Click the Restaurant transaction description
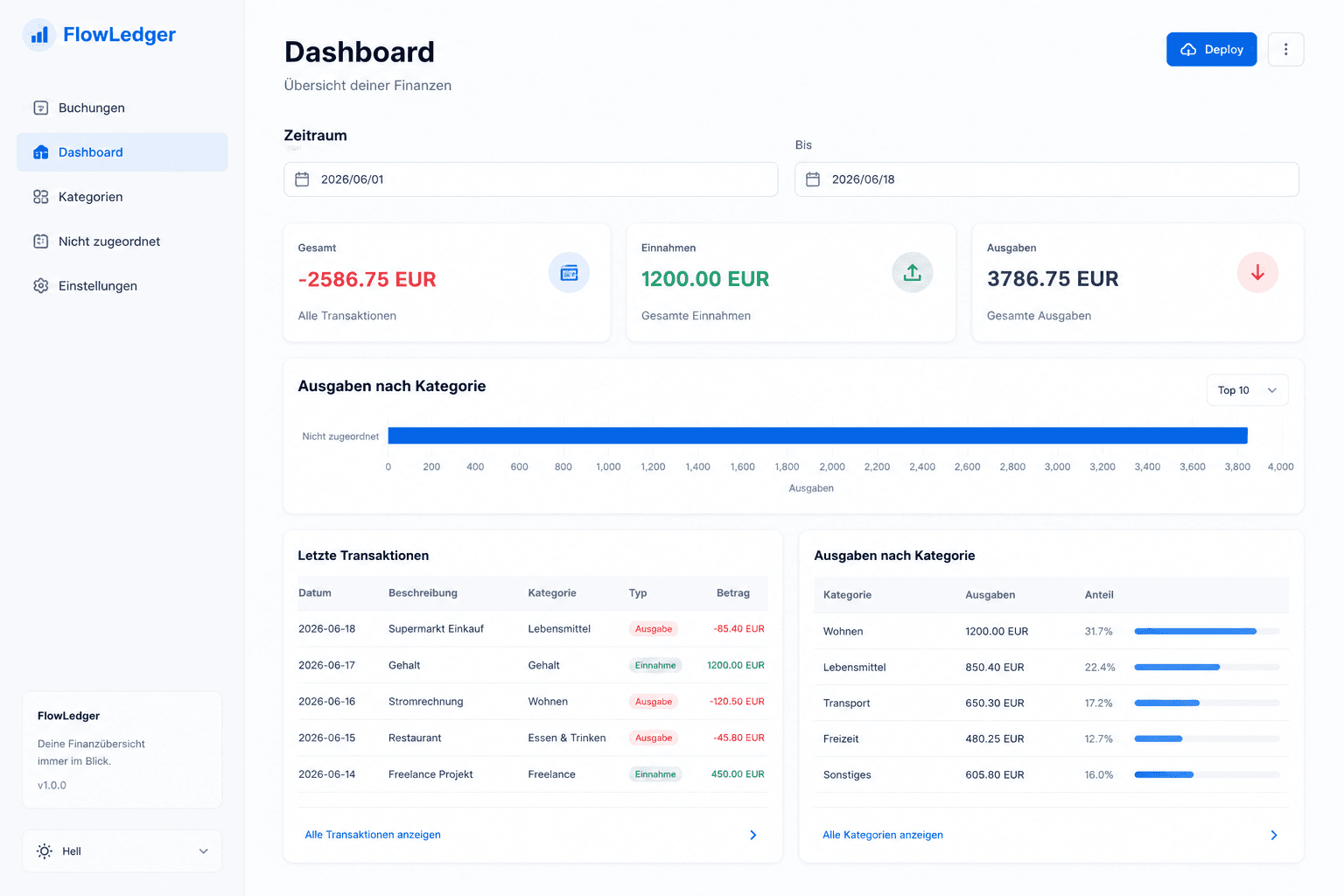 (x=415, y=738)
